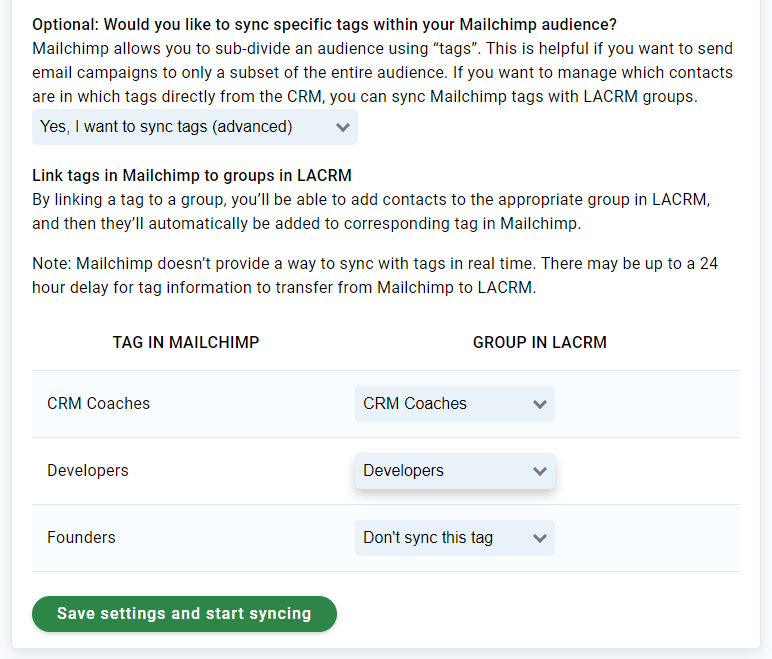Click the "By linking a tag" description text
The width and height of the screenshot is (772, 659).
pos(370,211)
